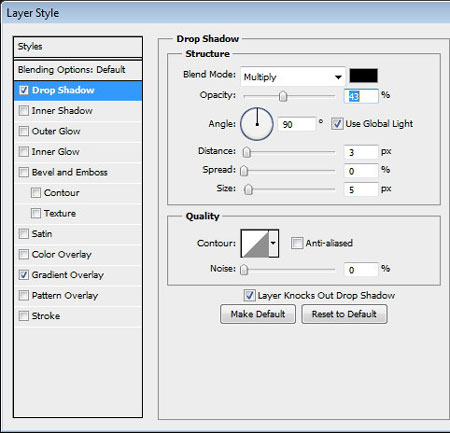This screenshot has height=433, width=450.
Task: Click the Make Default button
Action: point(258,314)
